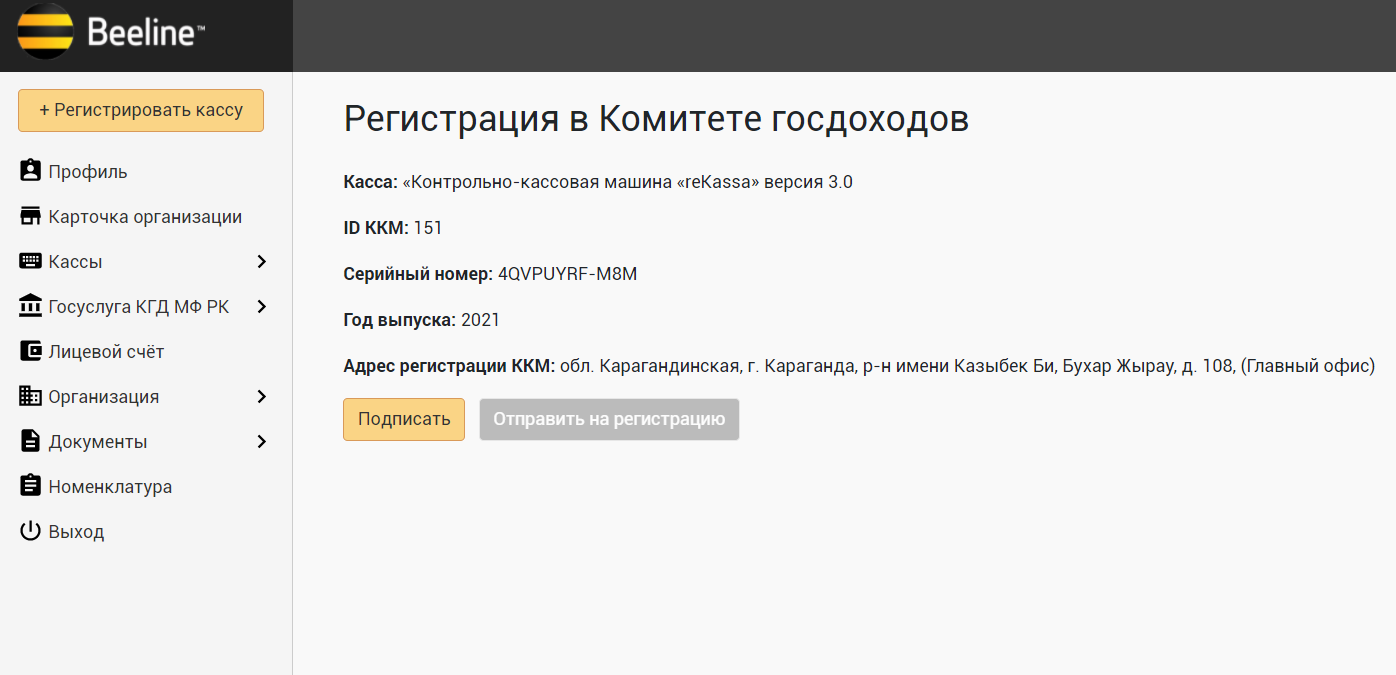Click the Номенклатура clipboard icon
1396x675 pixels.
point(30,486)
